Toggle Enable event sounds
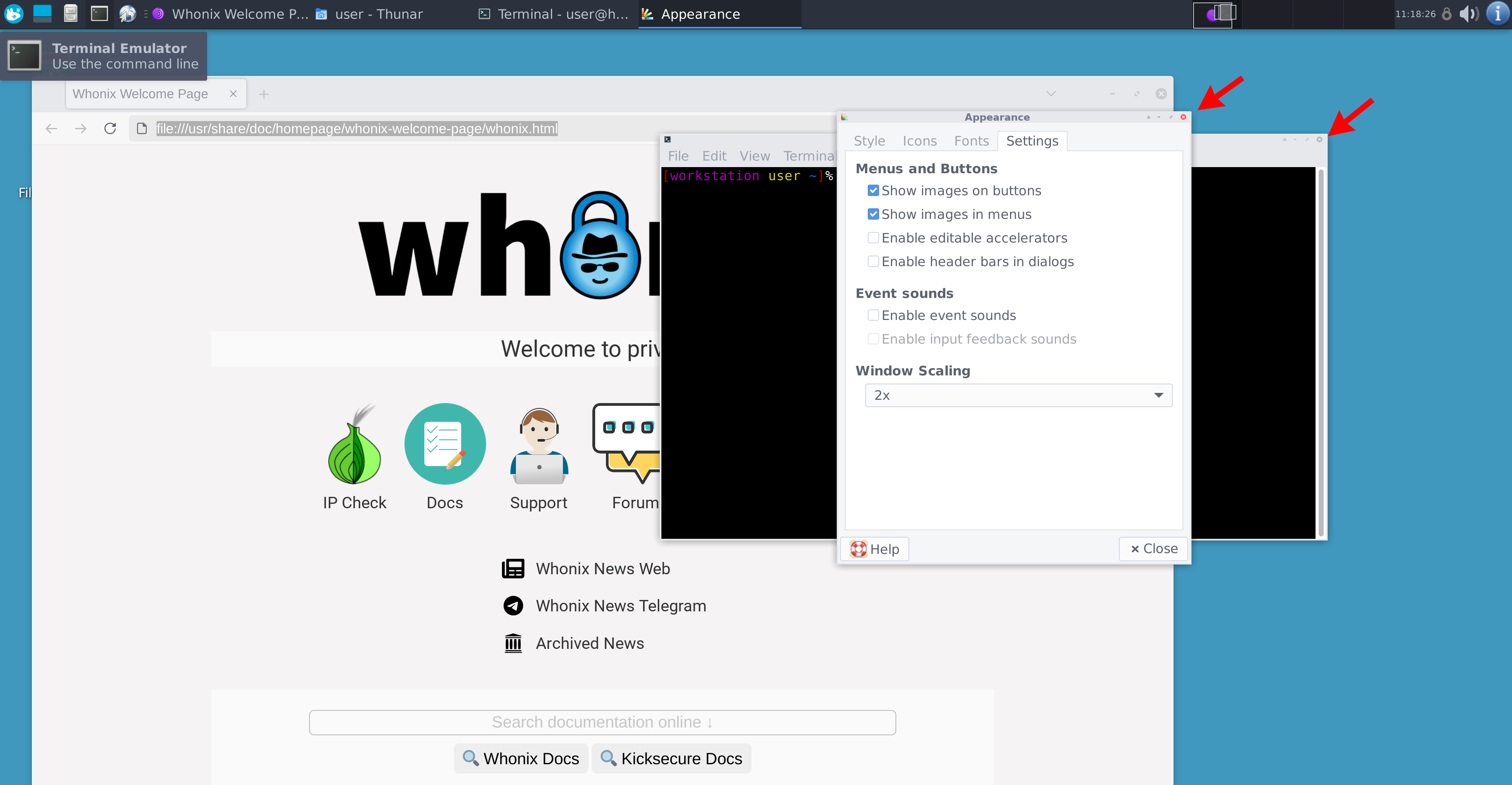1512x785 pixels. (873, 315)
